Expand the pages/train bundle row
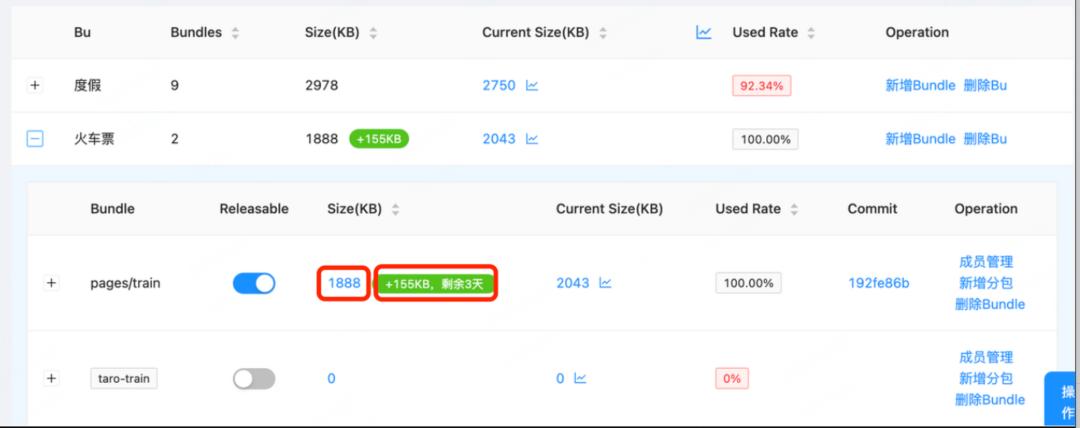 pyautogui.click(x=52, y=283)
